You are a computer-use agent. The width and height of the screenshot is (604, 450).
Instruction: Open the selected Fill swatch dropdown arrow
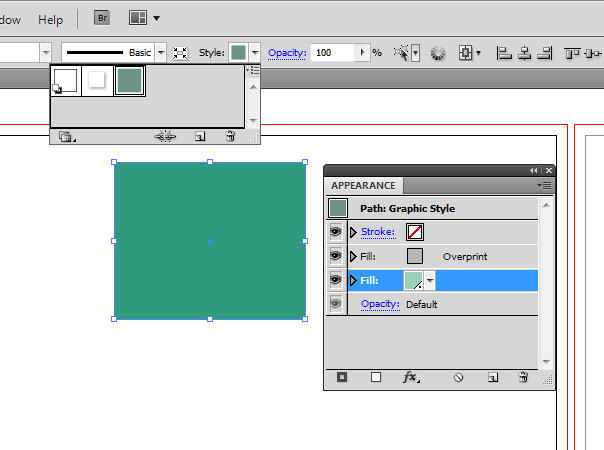[x=430, y=280]
